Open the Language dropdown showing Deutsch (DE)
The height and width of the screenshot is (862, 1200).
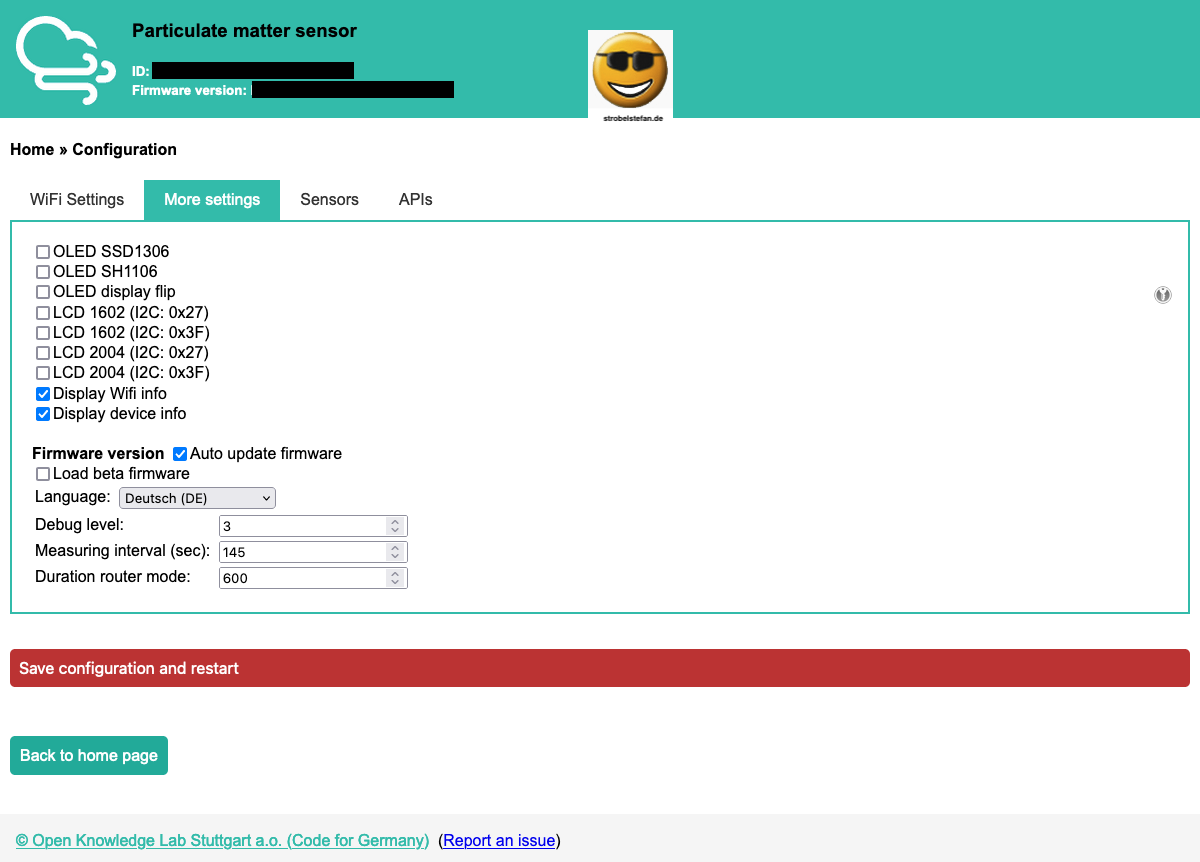pyautogui.click(x=197, y=497)
